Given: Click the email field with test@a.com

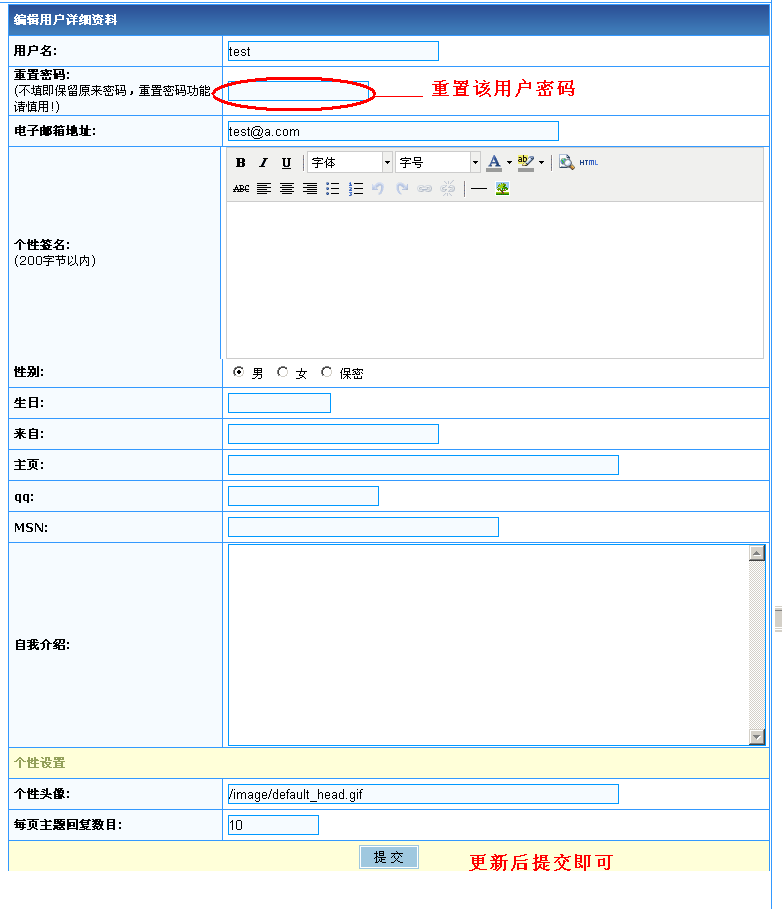Looking at the screenshot, I should [394, 131].
